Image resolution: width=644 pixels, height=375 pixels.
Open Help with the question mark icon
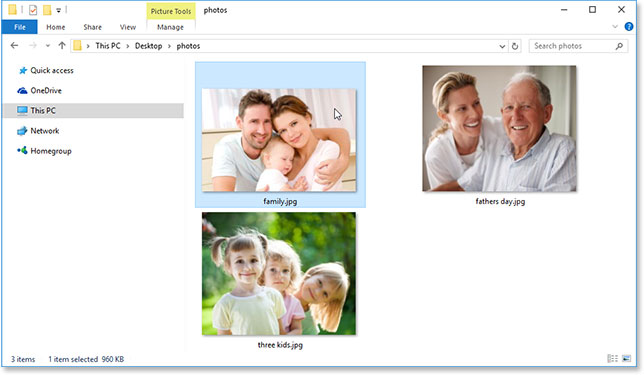[x=629, y=27]
